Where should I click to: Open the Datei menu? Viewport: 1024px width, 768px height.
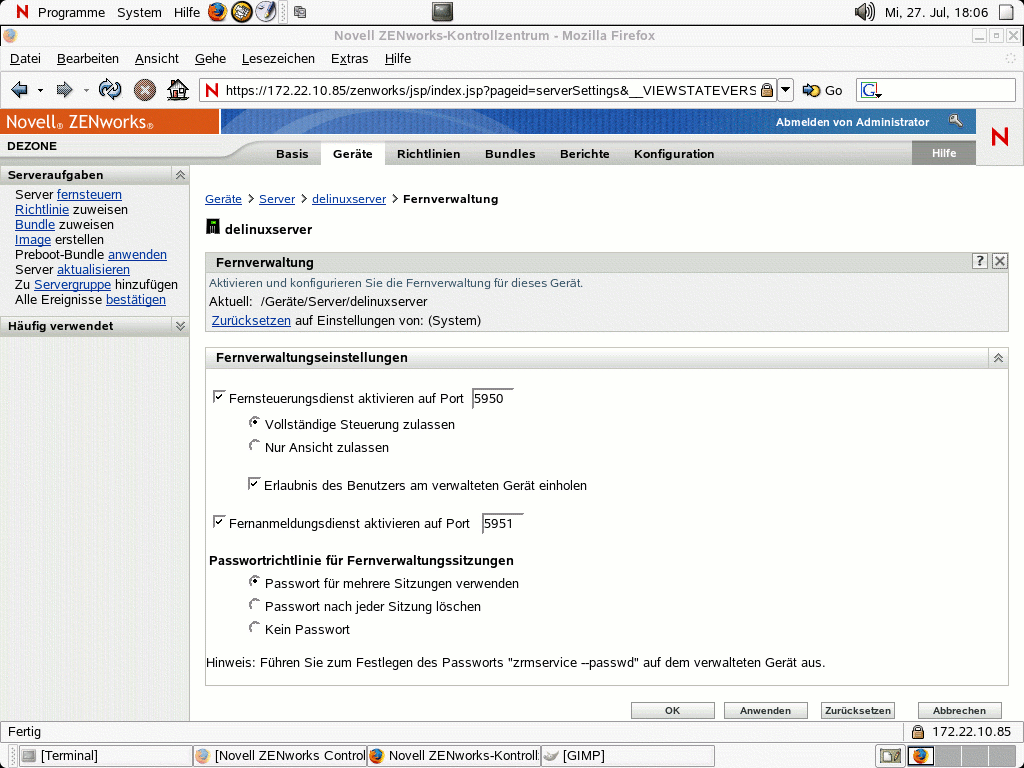pyautogui.click(x=25, y=59)
